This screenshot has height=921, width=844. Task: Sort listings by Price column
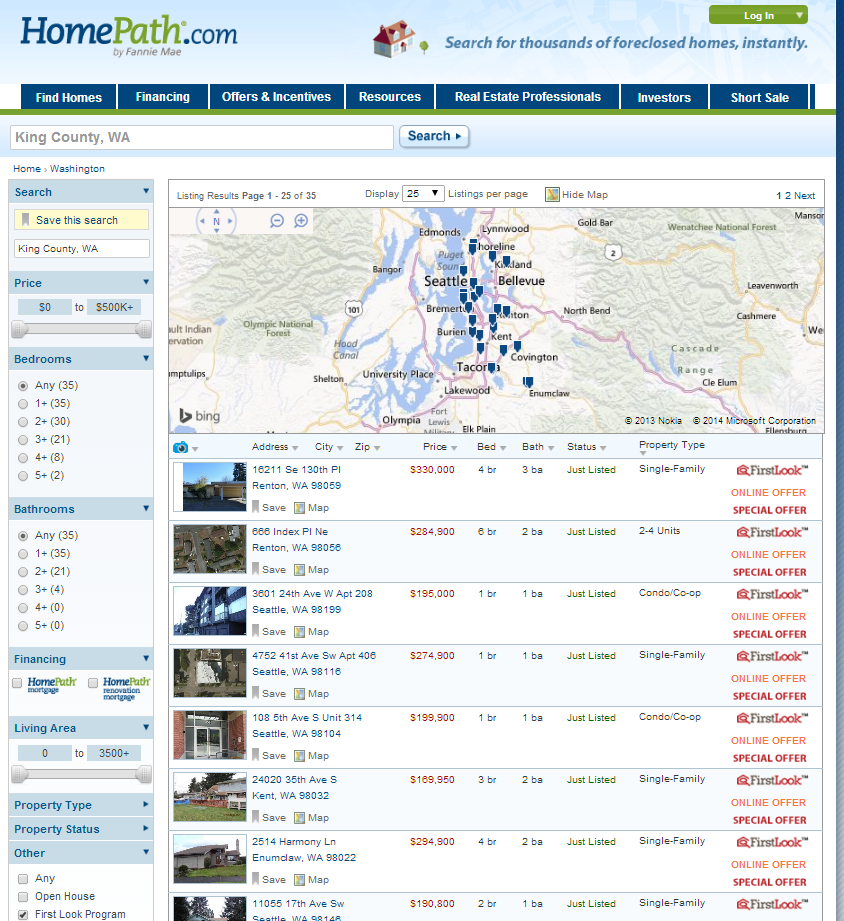(440, 447)
